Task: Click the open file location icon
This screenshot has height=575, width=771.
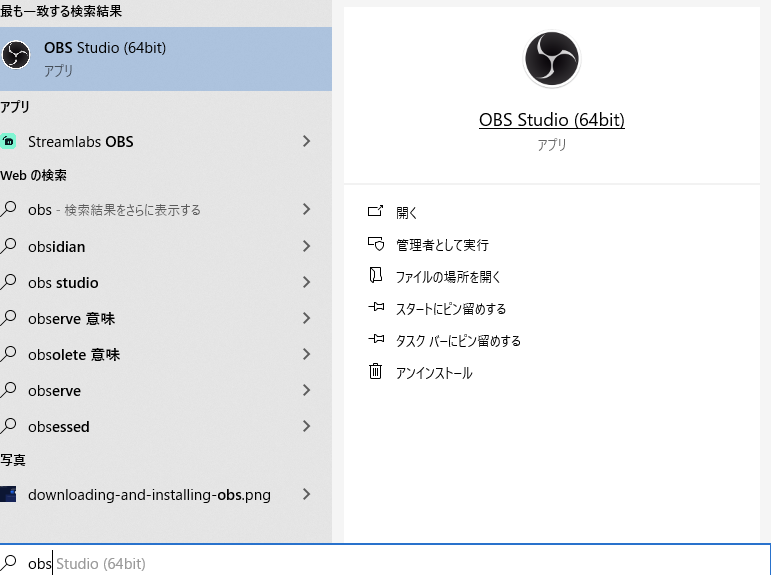Action: 376,276
